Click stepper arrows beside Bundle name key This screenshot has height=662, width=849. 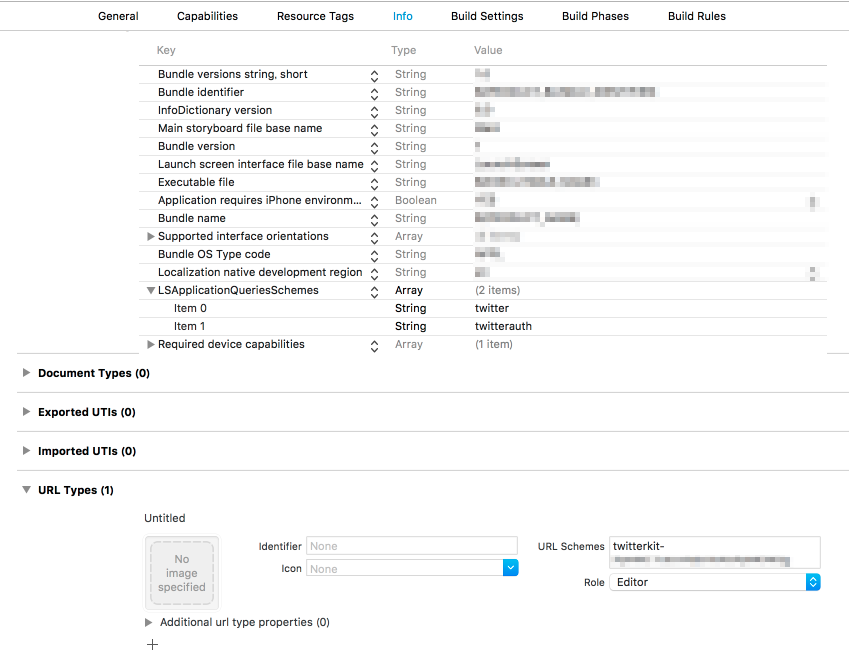[374, 219]
